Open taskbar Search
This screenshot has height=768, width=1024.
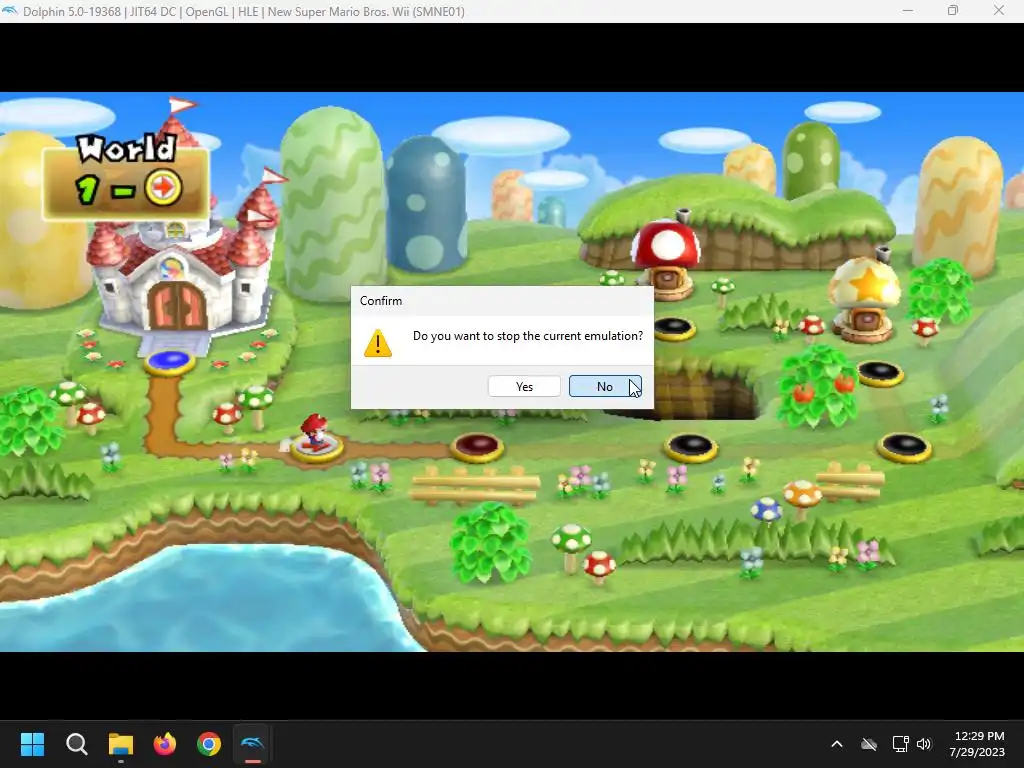[x=76, y=744]
